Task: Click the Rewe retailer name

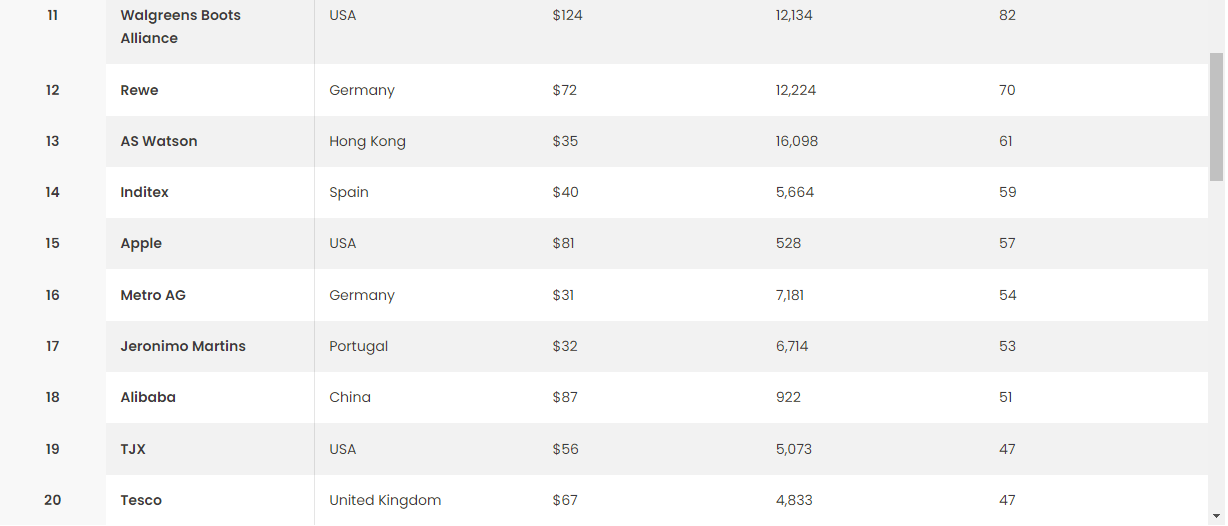Action: tap(139, 90)
